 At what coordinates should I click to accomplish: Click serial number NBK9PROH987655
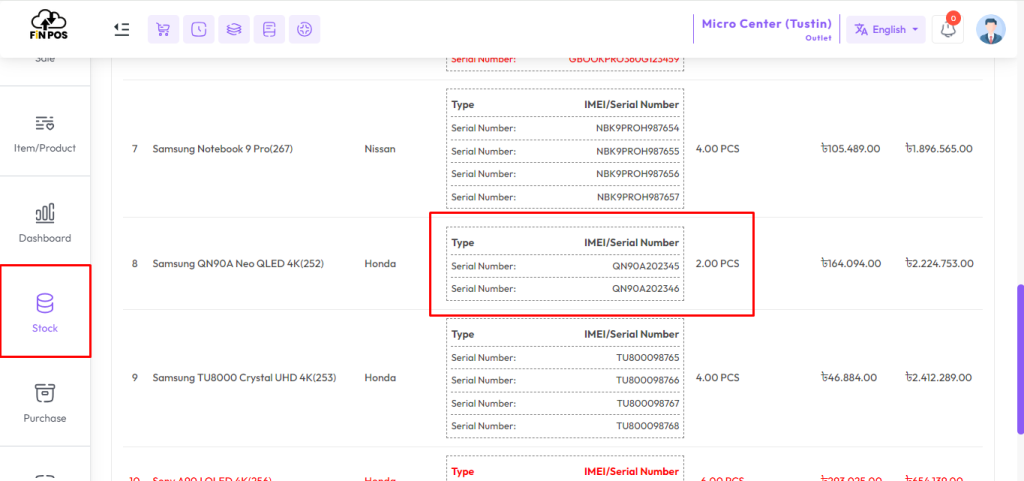637,151
